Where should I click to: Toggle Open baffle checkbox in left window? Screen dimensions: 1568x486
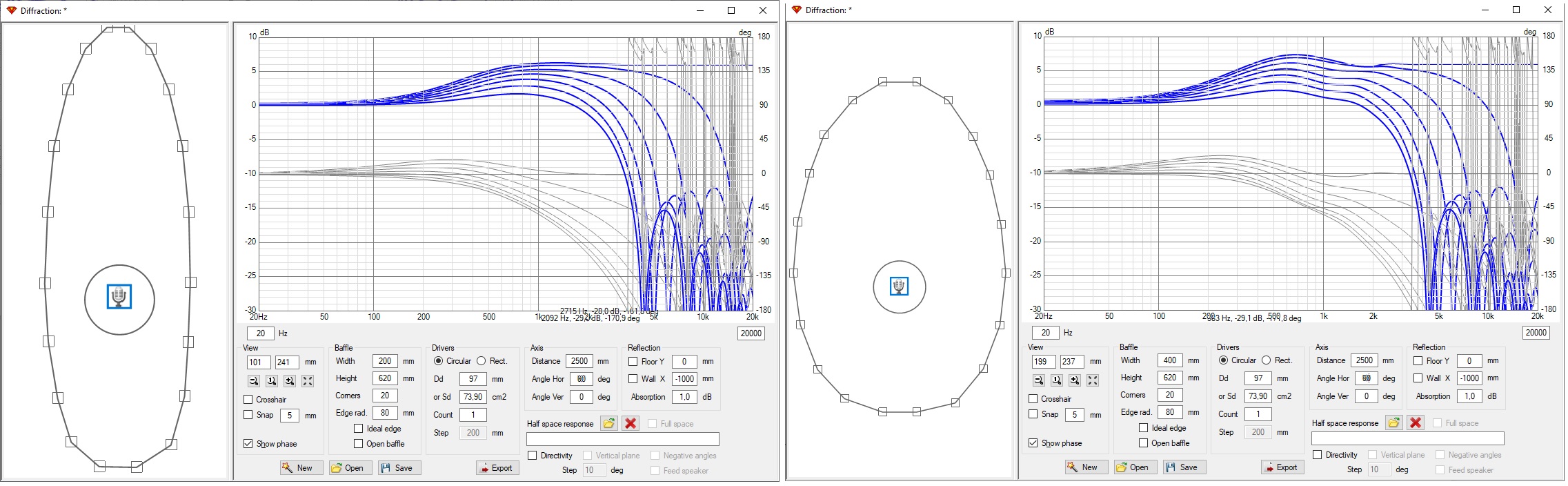pyautogui.click(x=359, y=444)
